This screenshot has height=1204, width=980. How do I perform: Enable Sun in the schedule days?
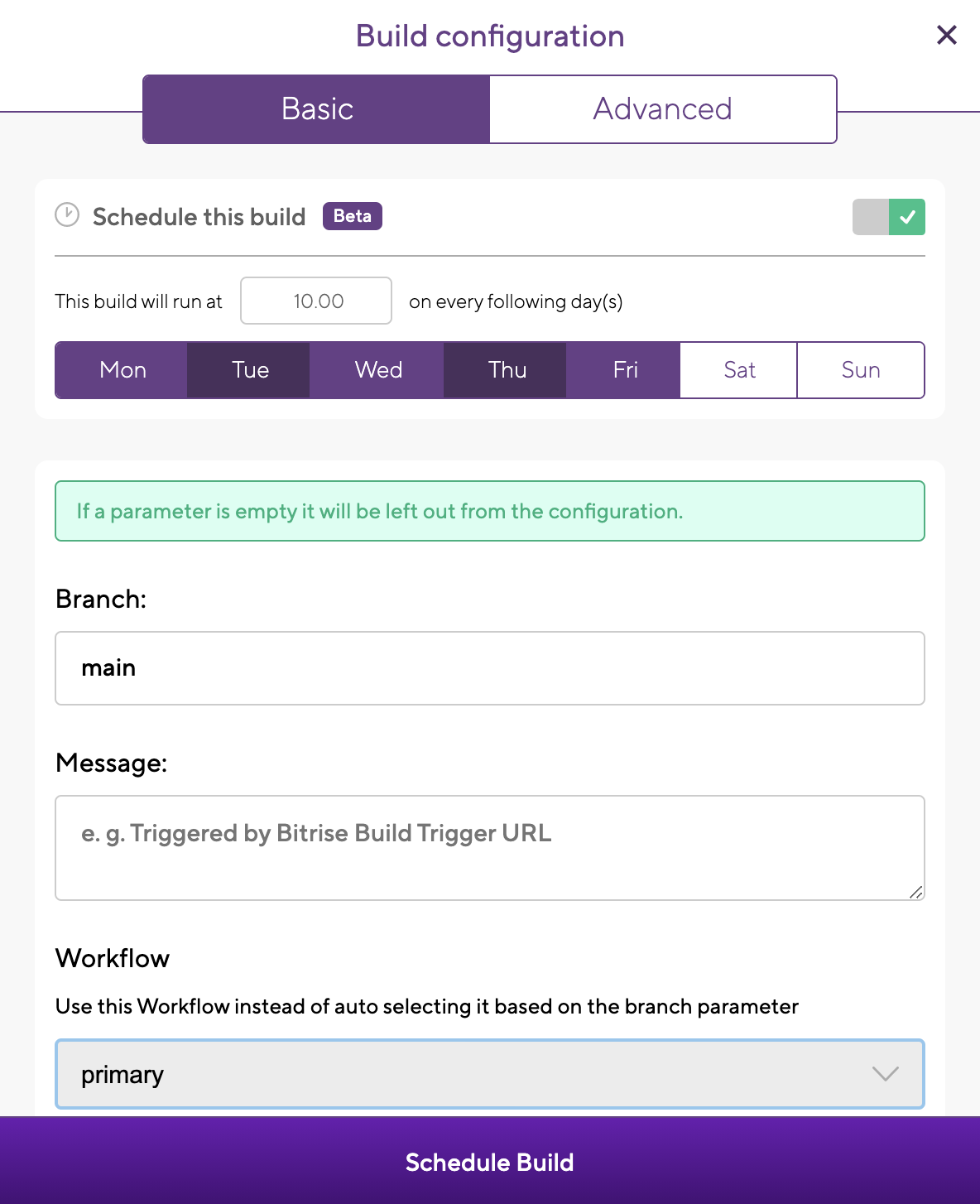pyautogui.click(x=860, y=370)
